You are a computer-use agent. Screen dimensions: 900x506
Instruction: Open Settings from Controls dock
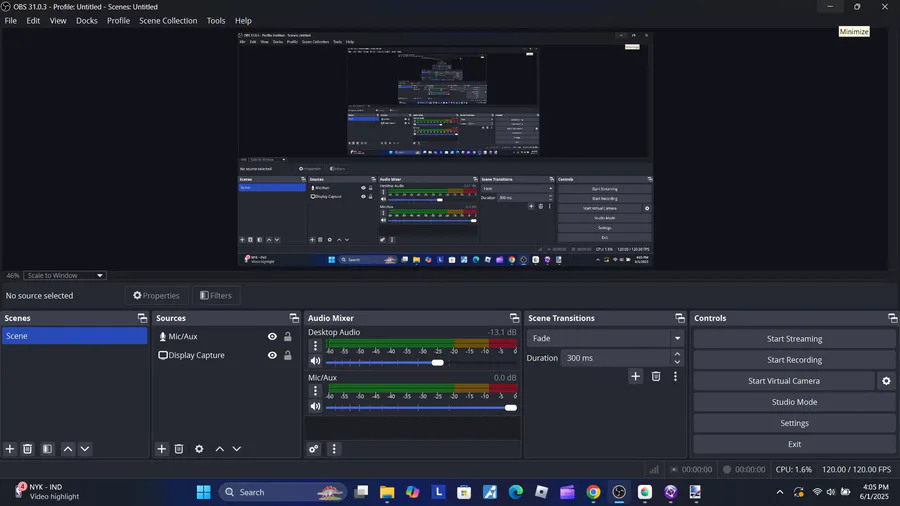[x=794, y=423]
